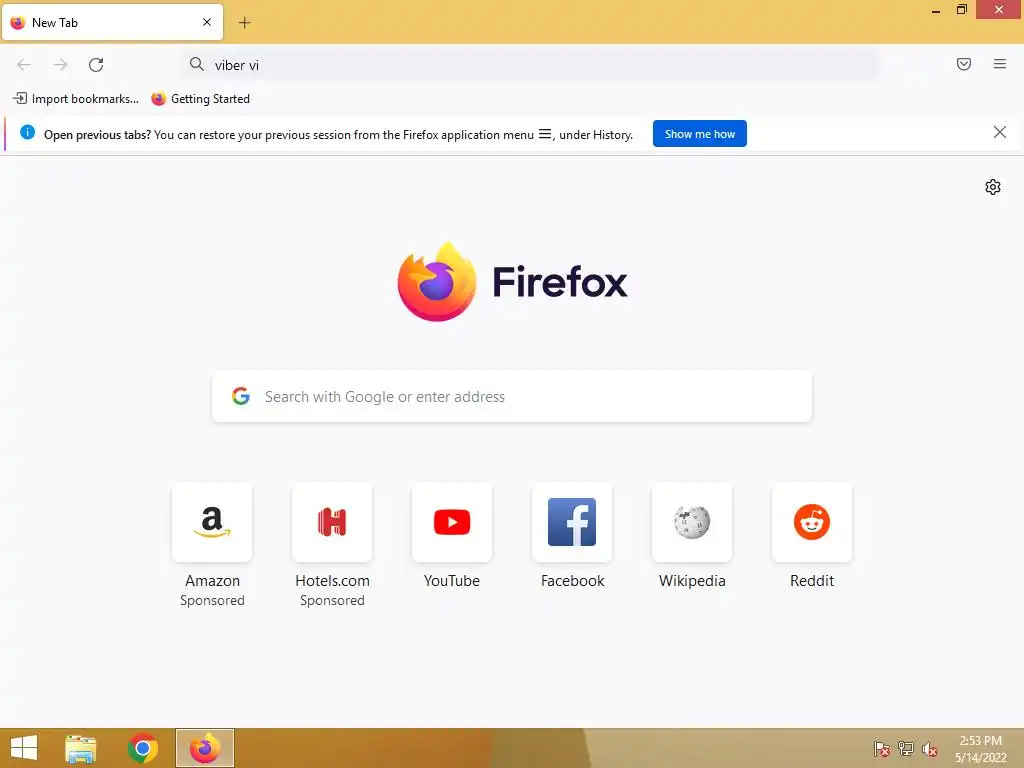Image resolution: width=1024 pixels, height=768 pixels.
Task: Click the Firefox taskbar button
Action: pos(204,748)
